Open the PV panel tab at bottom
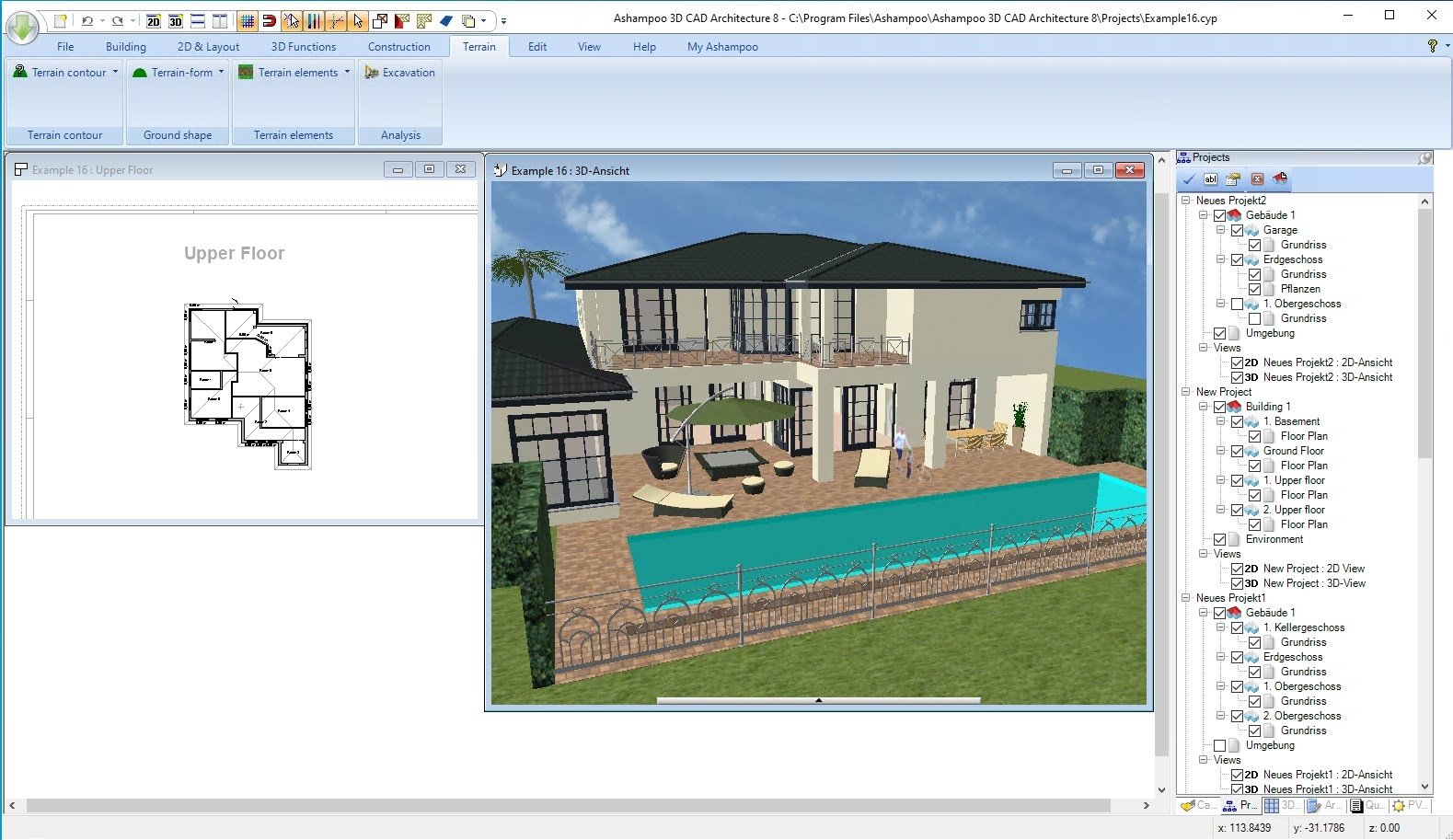 [x=1410, y=805]
